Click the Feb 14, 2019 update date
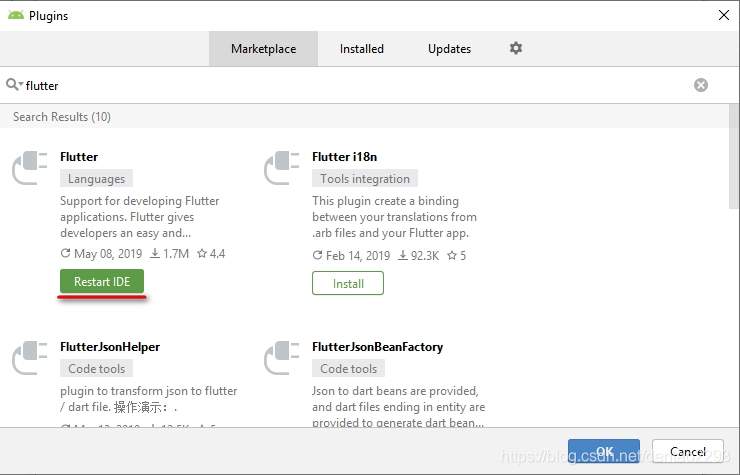 pyautogui.click(x=351, y=255)
